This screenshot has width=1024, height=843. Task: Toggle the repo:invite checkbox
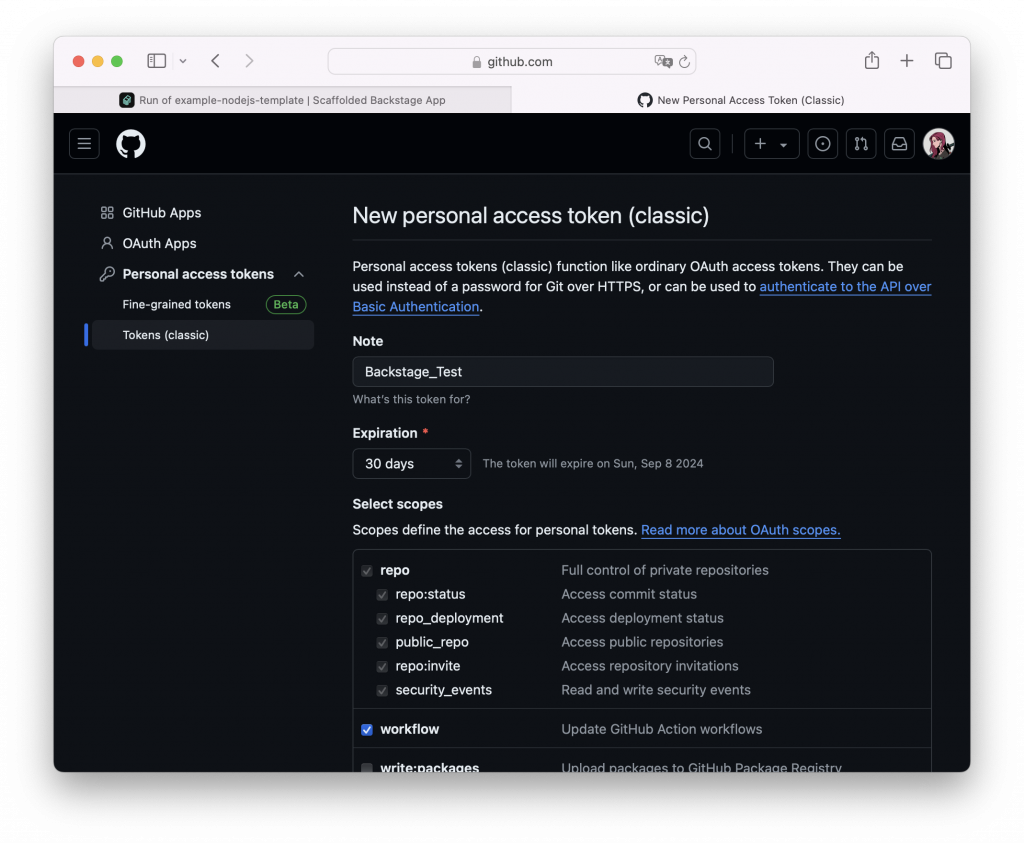click(382, 667)
